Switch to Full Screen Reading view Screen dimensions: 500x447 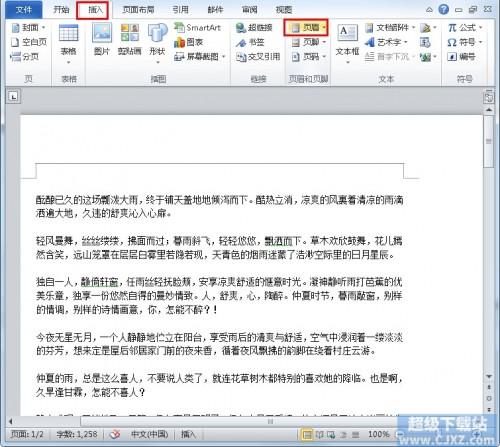319,435
